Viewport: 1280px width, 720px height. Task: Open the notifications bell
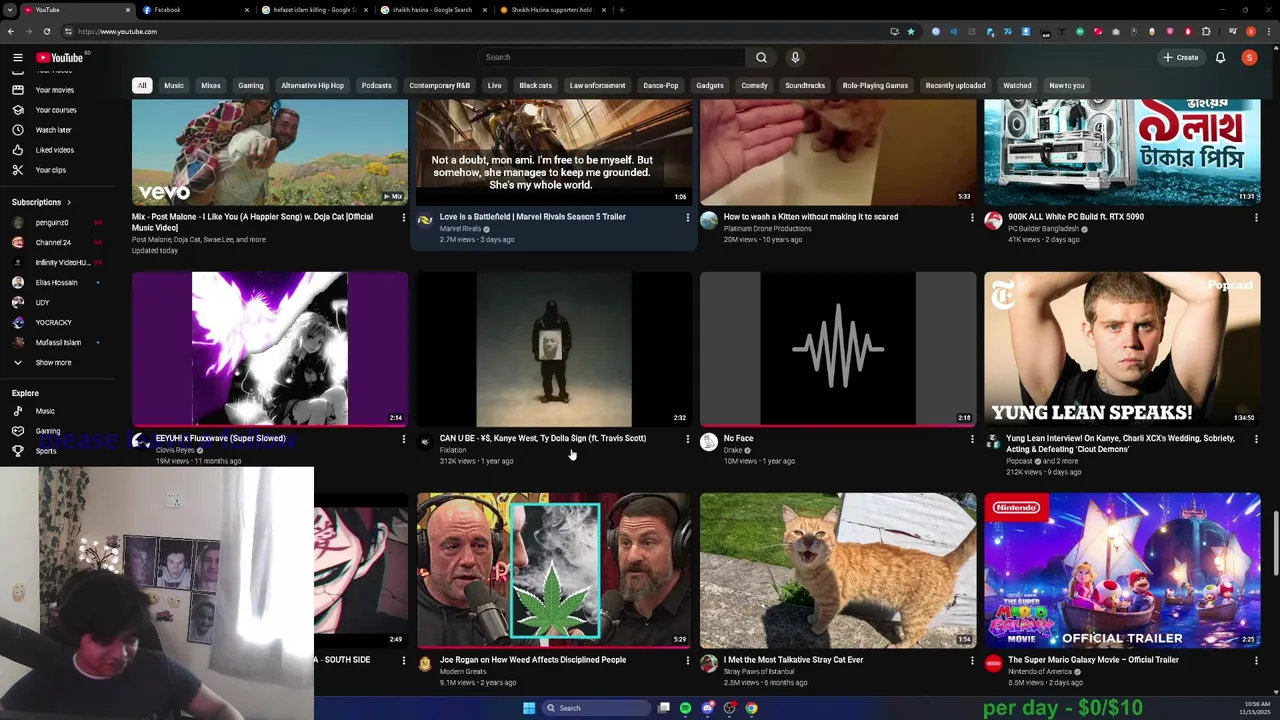pos(1220,58)
